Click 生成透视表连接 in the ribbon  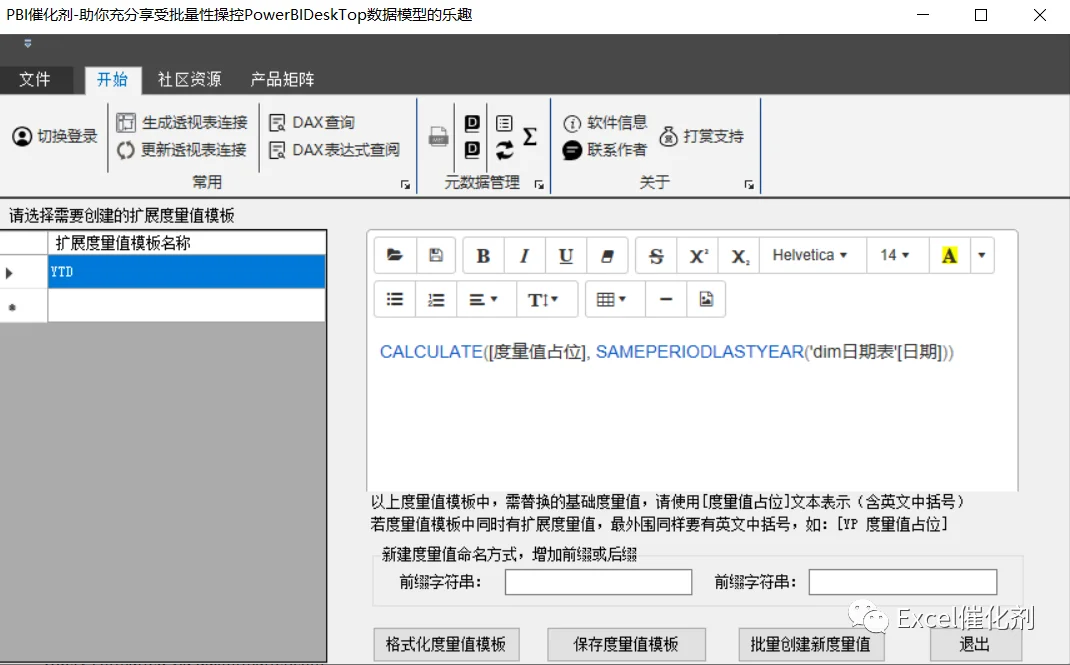182,123
